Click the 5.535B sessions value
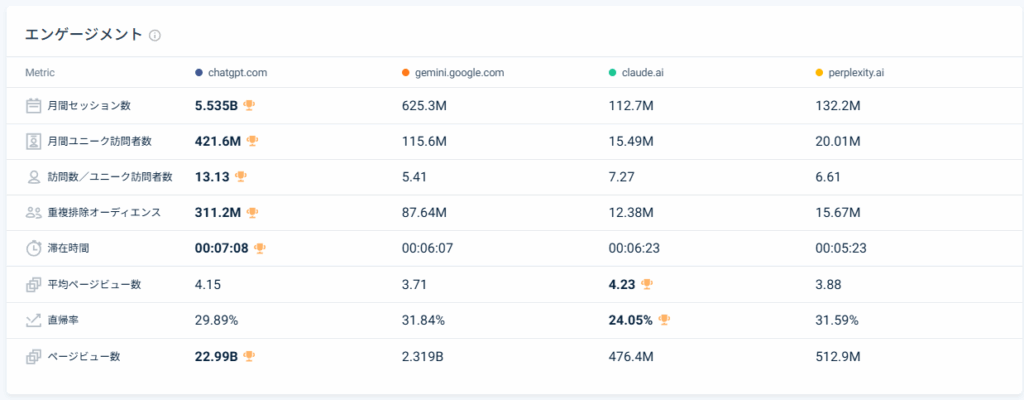 [216, 105]
